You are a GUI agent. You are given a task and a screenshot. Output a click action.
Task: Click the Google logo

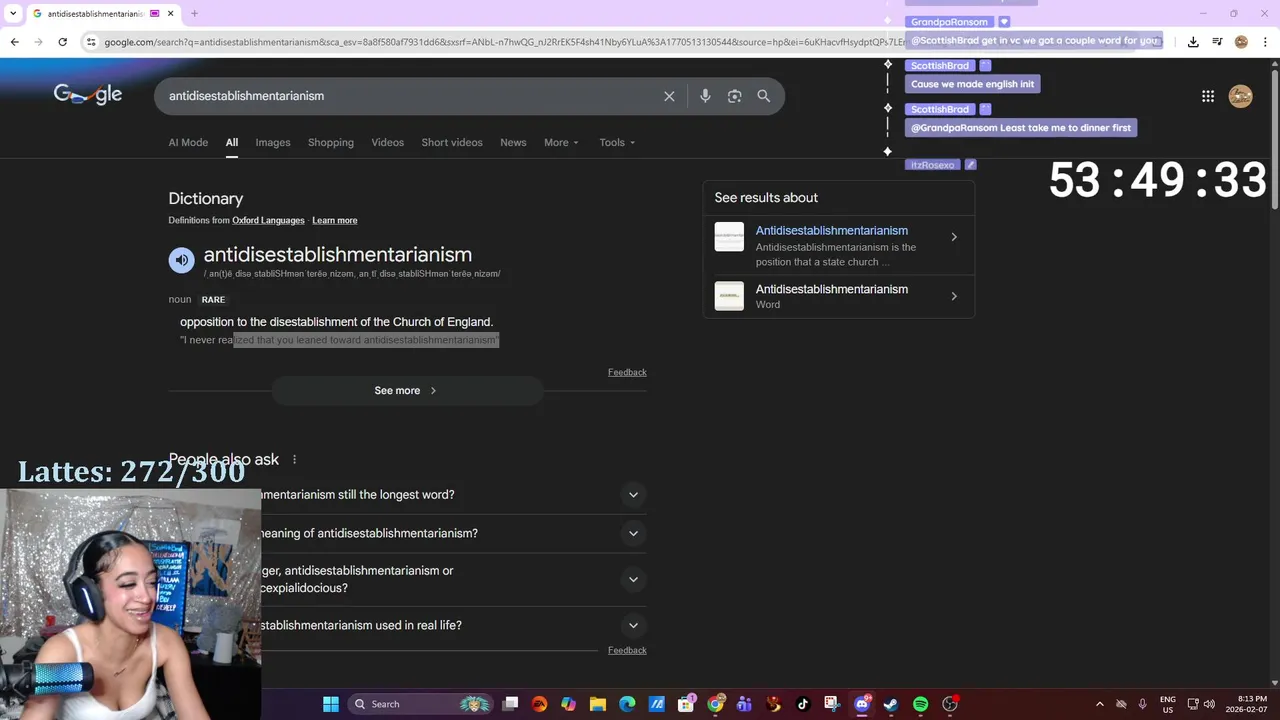pyautogui.click(x=88, y=94)
